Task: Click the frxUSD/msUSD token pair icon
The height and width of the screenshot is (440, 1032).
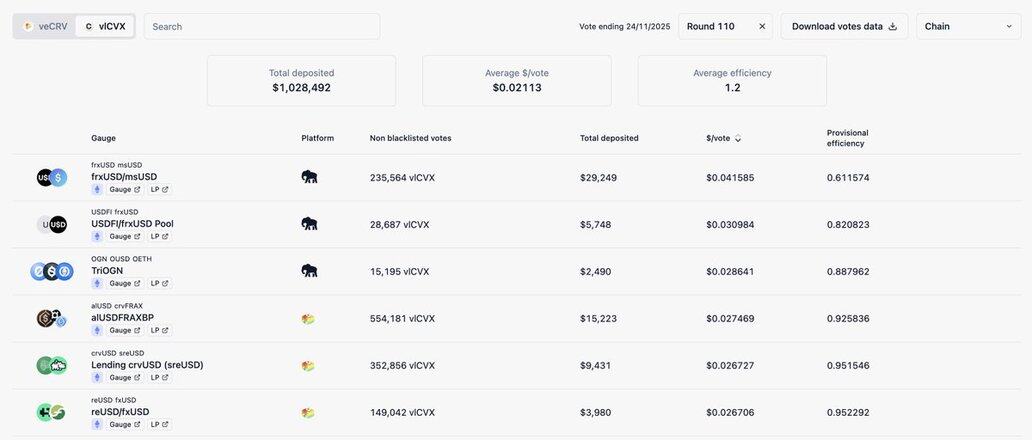Action: coord(51,177)
